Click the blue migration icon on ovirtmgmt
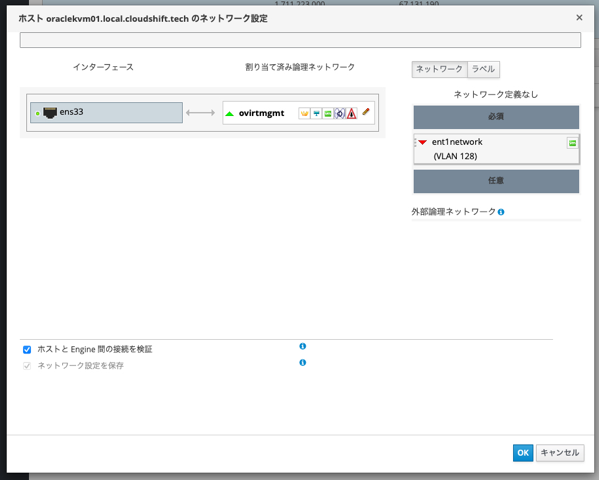 tap(340, 113)
